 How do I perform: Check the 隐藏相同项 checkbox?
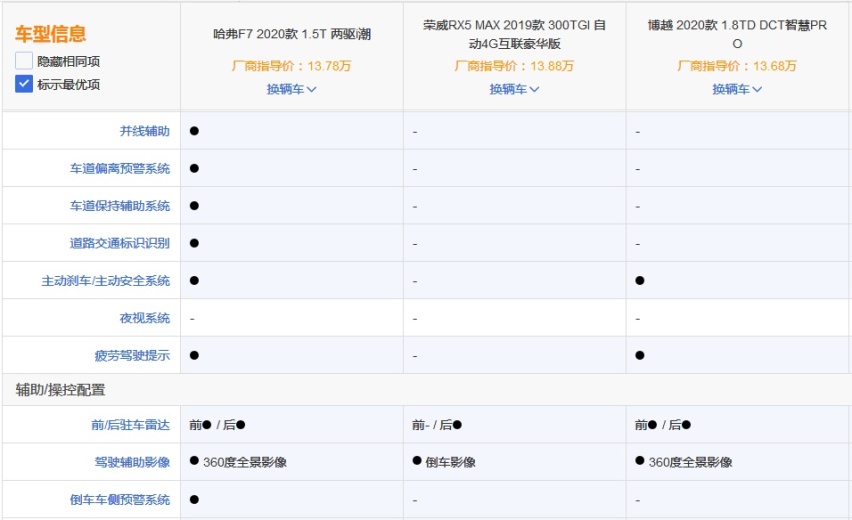[24, 61]
